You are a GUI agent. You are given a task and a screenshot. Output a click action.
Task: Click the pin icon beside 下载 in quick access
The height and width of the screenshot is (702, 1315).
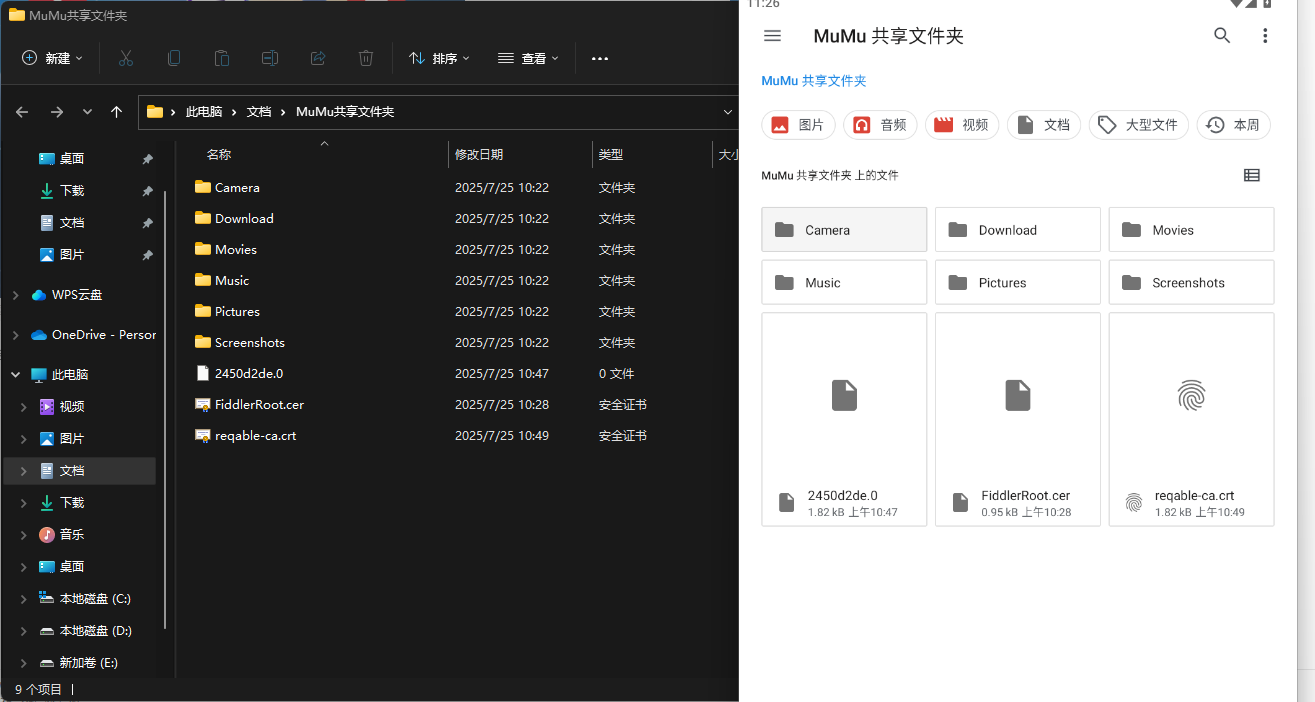(147, 191)
